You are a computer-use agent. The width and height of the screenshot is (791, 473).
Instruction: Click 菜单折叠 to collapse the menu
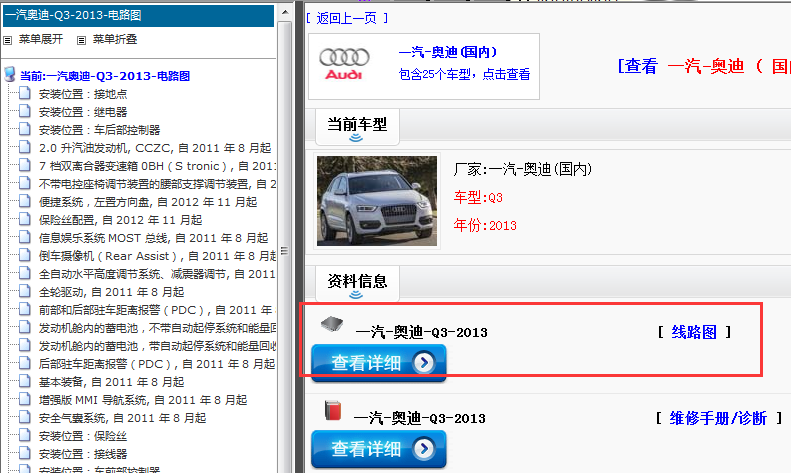point(115,39)
